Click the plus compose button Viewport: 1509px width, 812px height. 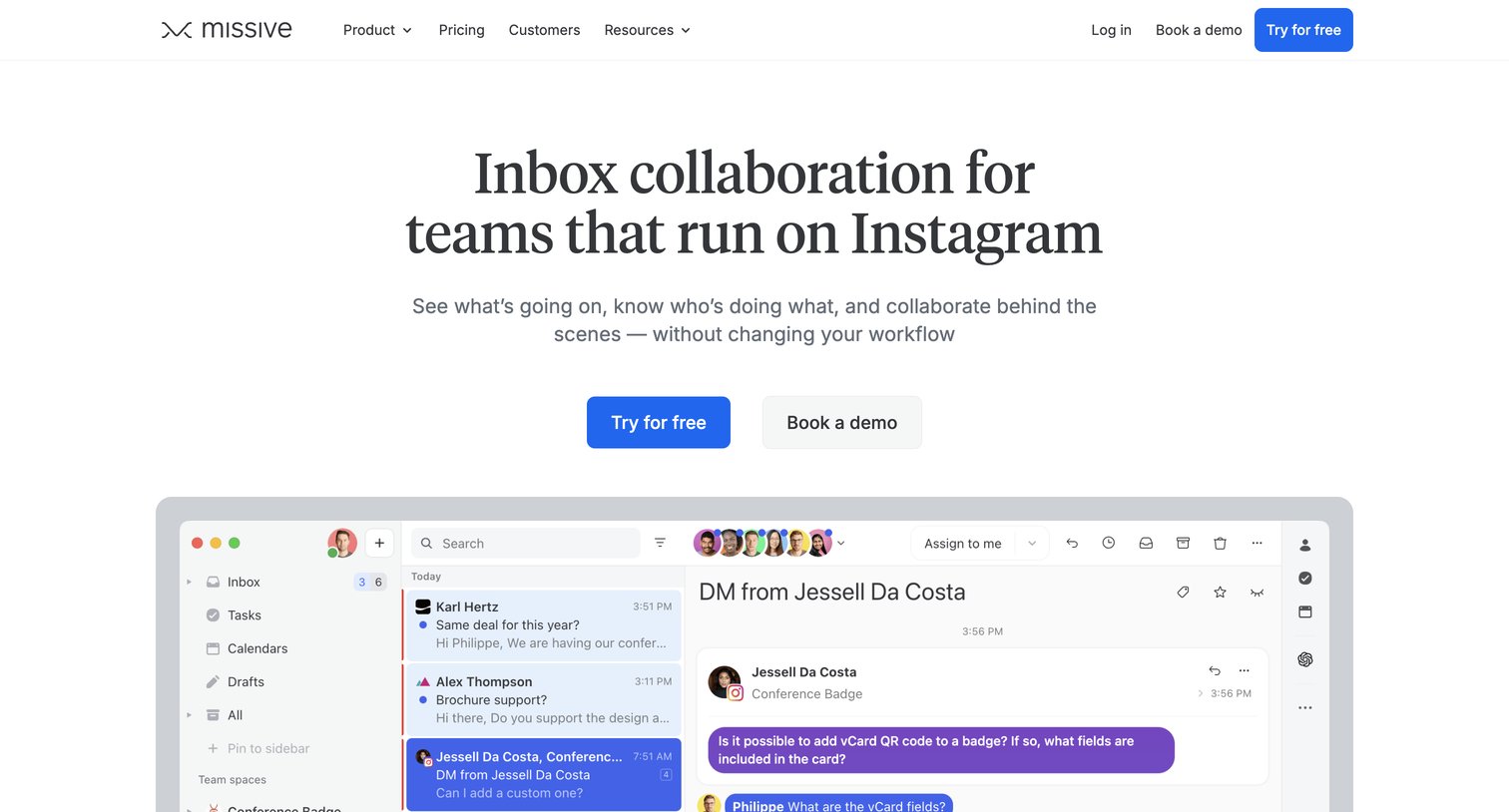click(x=379, y=543)
